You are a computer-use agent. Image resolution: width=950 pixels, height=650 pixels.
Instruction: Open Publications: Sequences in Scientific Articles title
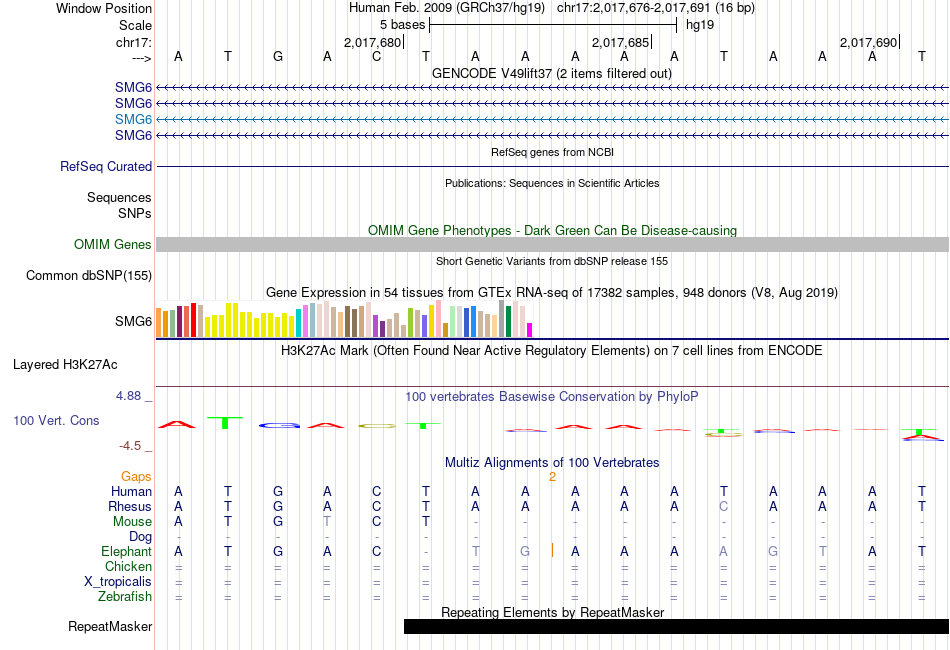[552, 183]
